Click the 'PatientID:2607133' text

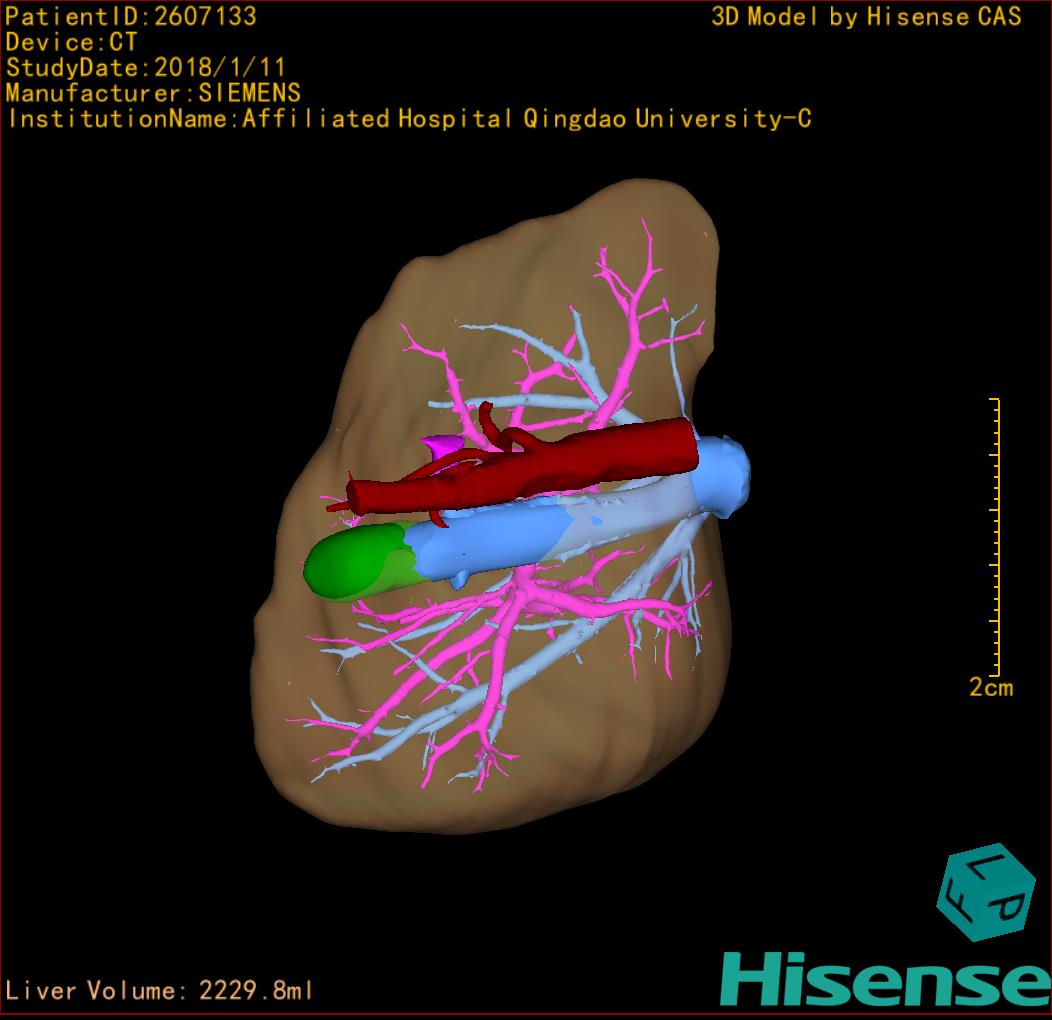131,16
